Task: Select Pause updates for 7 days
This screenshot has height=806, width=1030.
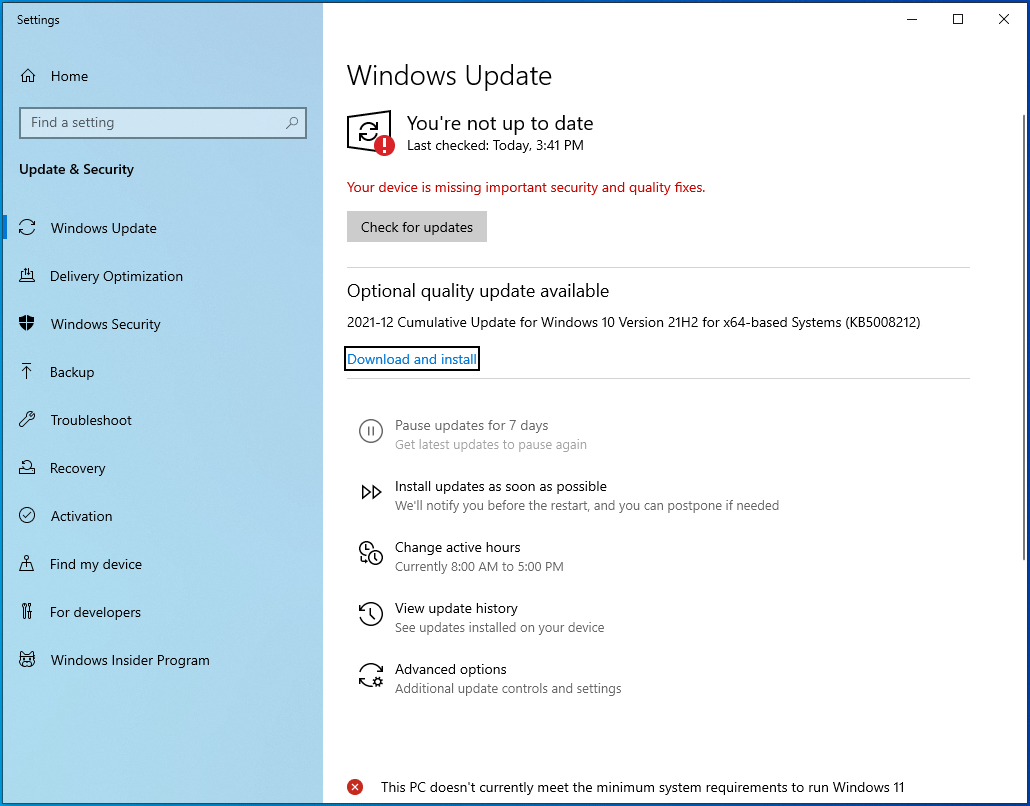Action: point(472,434)
